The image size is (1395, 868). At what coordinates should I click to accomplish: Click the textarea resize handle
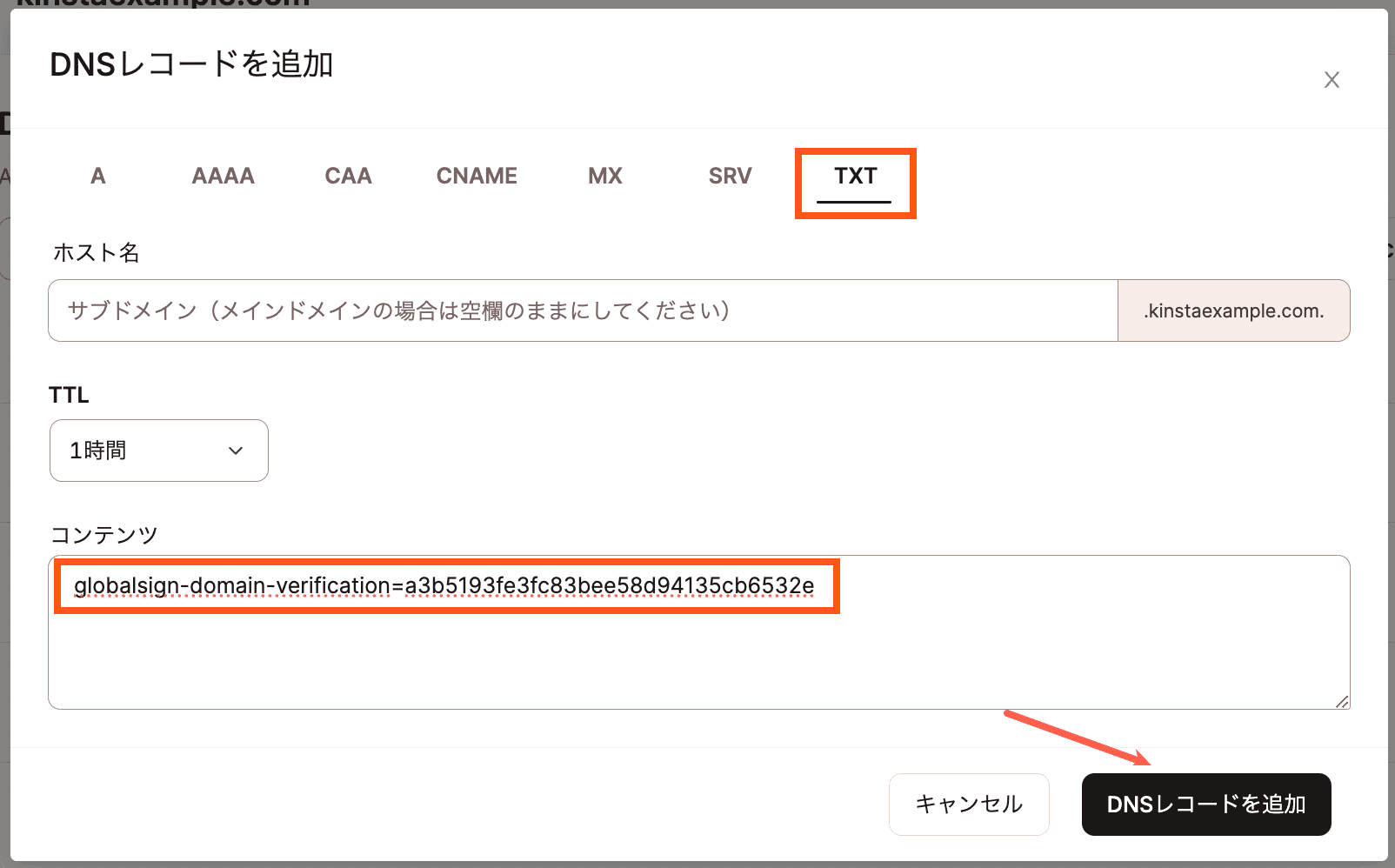coord(1342,701)
